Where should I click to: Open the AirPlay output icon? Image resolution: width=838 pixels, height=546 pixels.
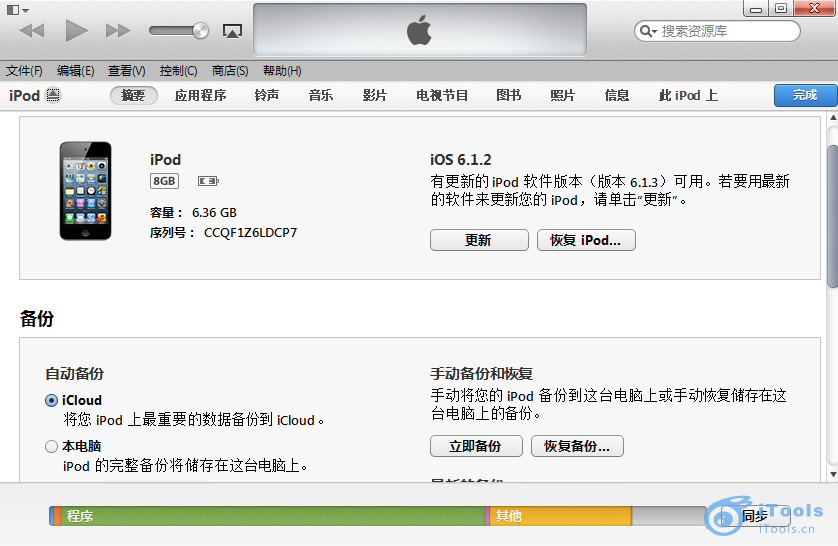coord(232,31)
